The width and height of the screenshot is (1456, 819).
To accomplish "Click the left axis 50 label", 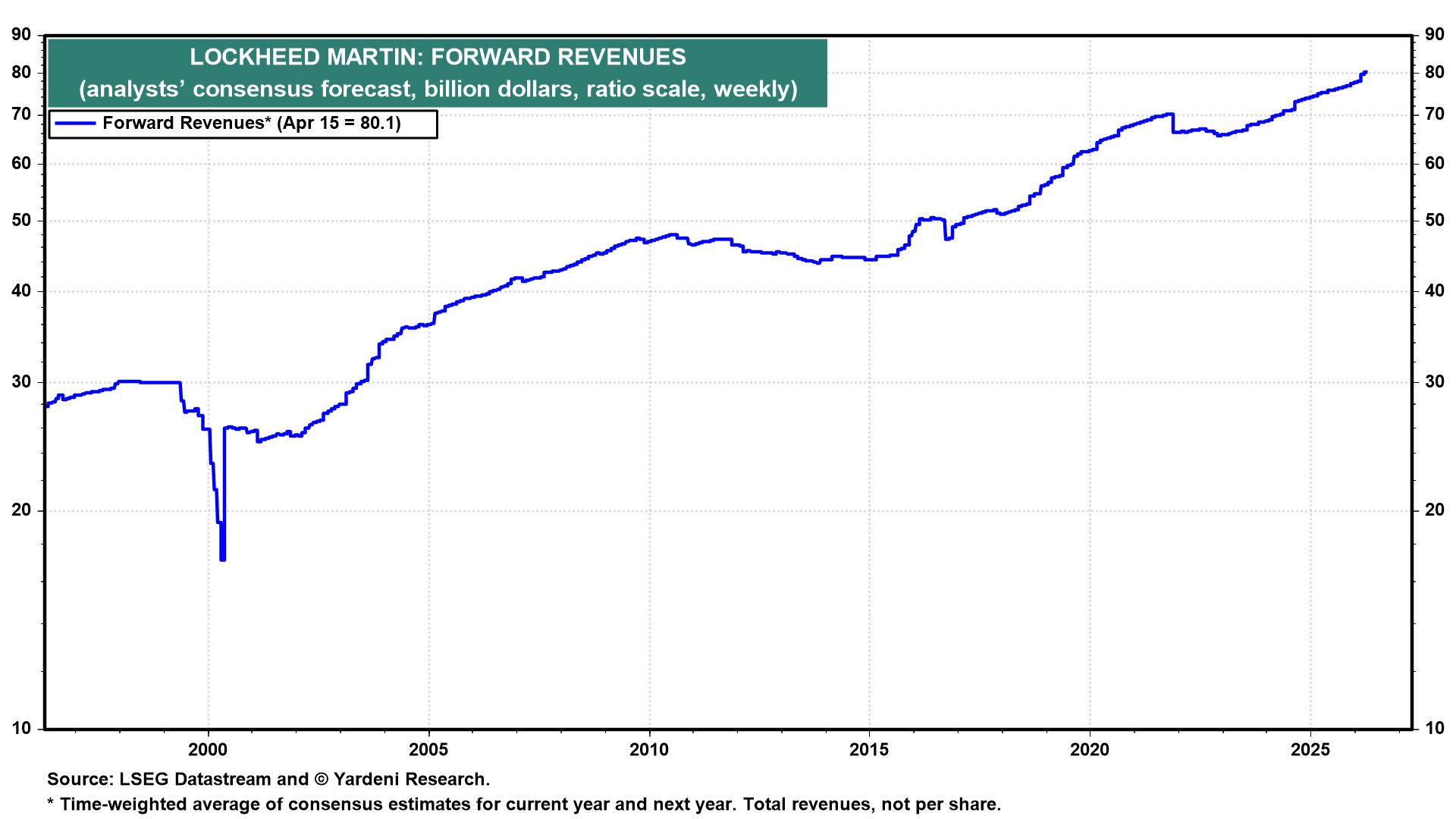I will (22, 221).
